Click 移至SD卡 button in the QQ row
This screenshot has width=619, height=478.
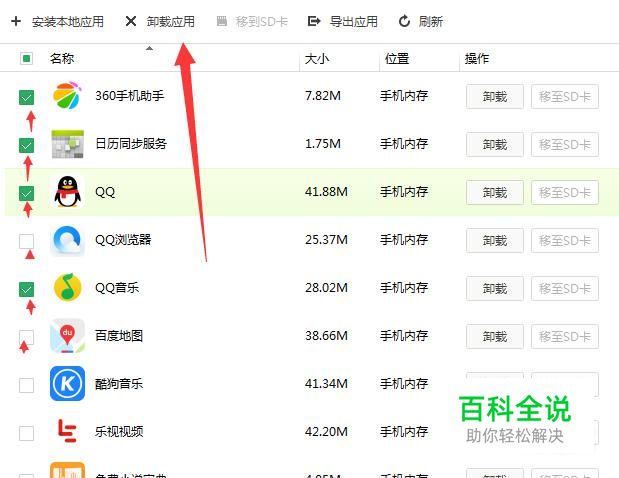(x=565, y=193)
